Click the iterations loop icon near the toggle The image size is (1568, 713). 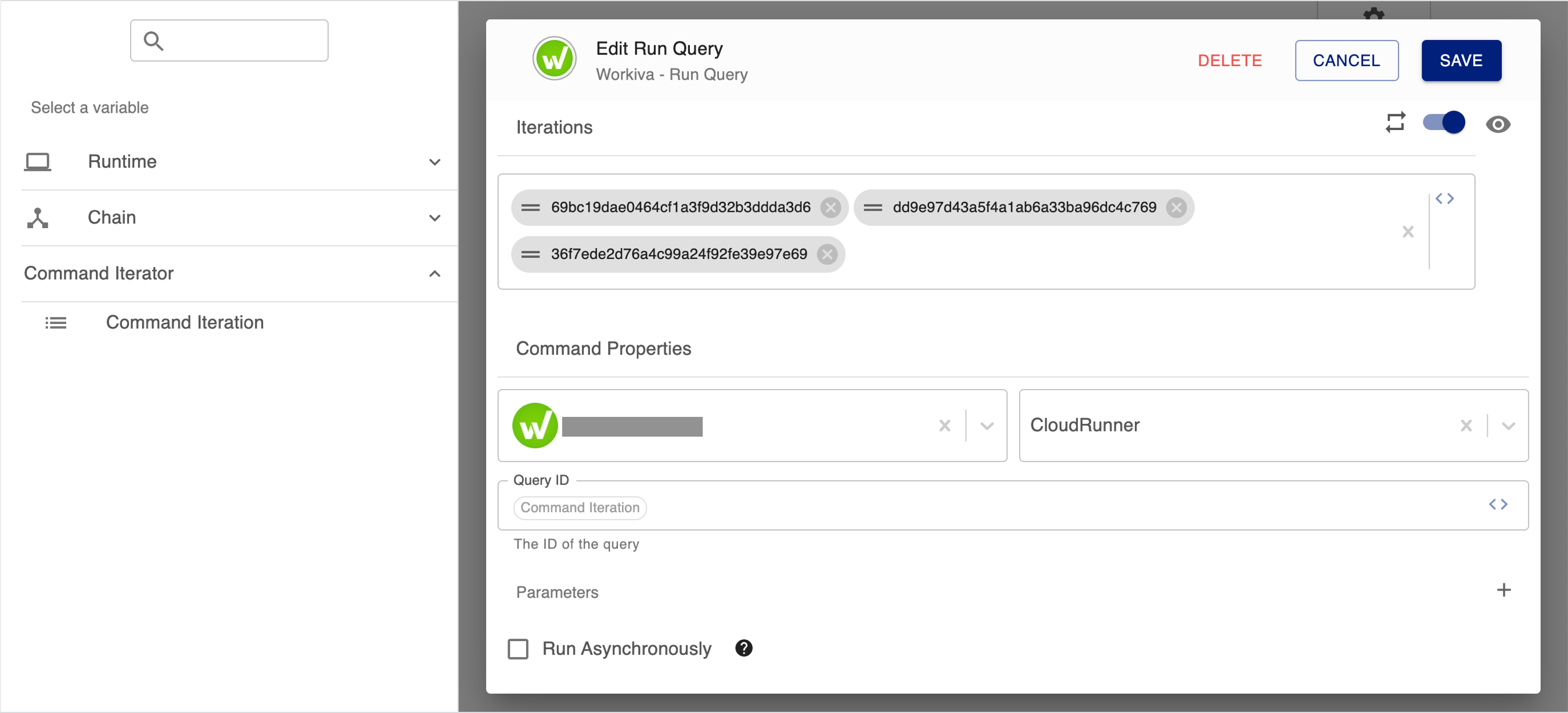[x=1396, y=123]
